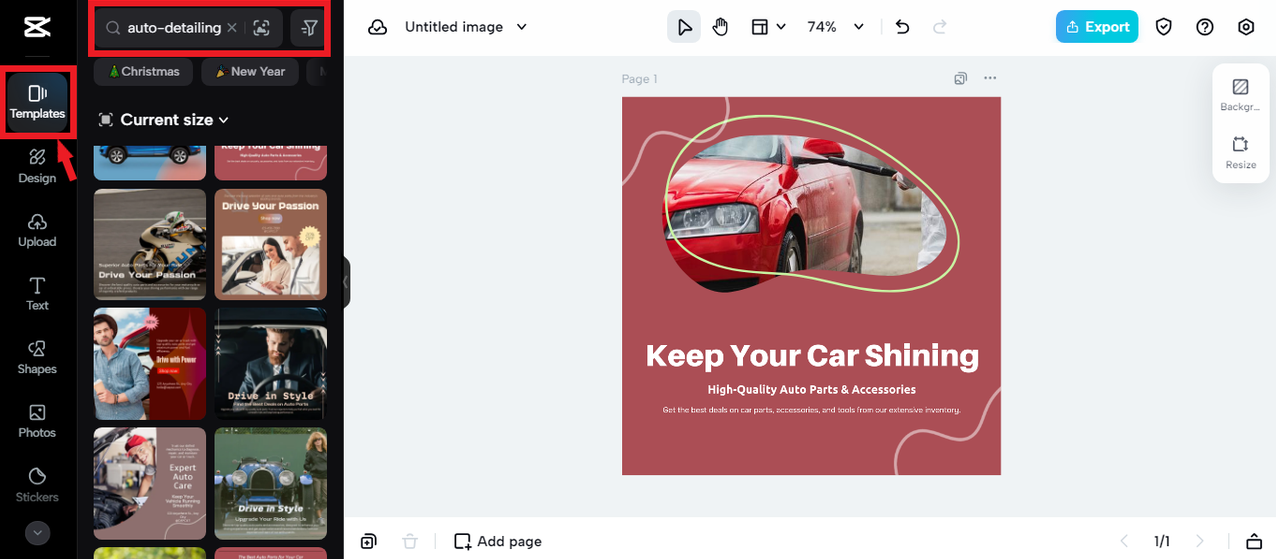
Task: Click the duplicate page icon in bottom bar
Action: (369, 541)
